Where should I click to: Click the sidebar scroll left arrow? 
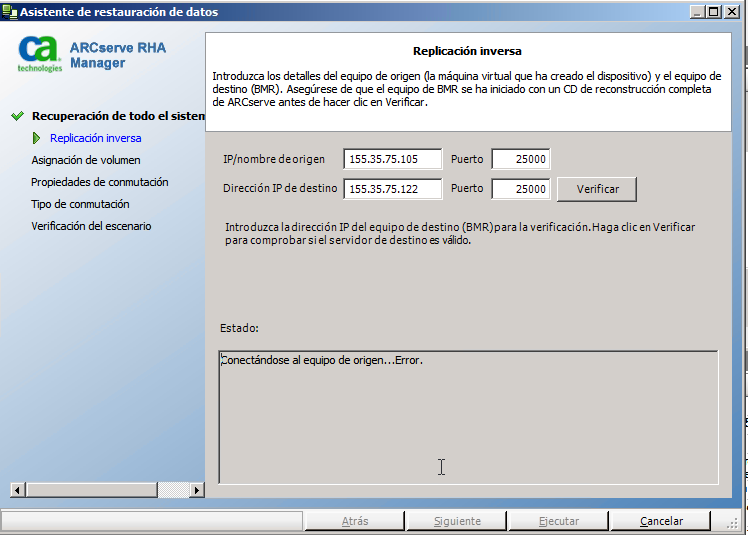[x=18, y=490]
